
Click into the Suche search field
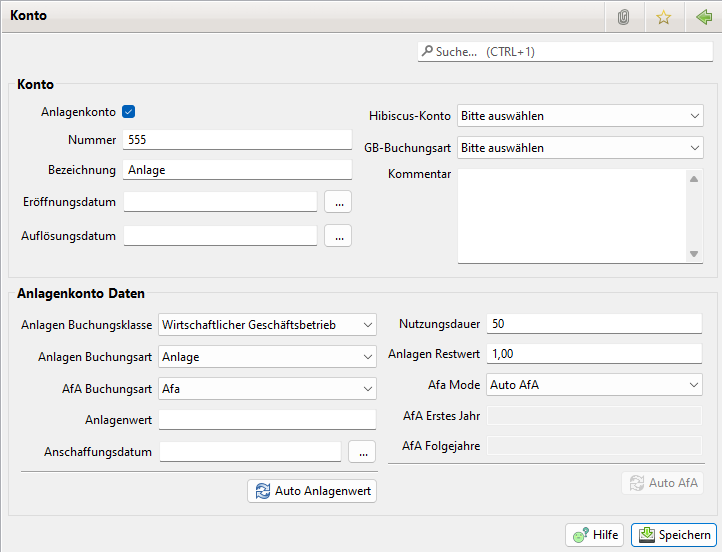click(x=565, y=51)
